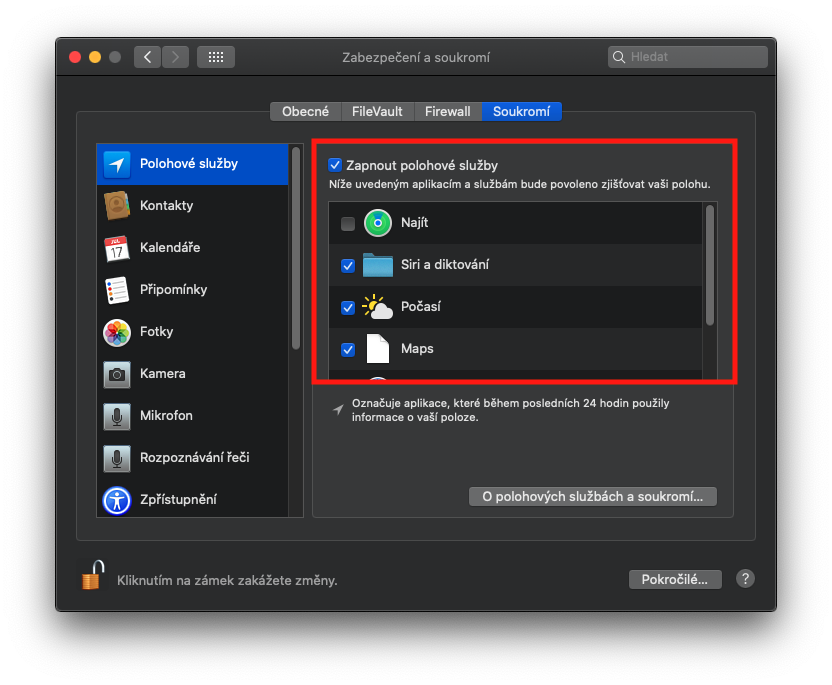Viewport: 832px width, 685px height.
Task: Select Připomínky label in sidebar
Action: [174, 290]
